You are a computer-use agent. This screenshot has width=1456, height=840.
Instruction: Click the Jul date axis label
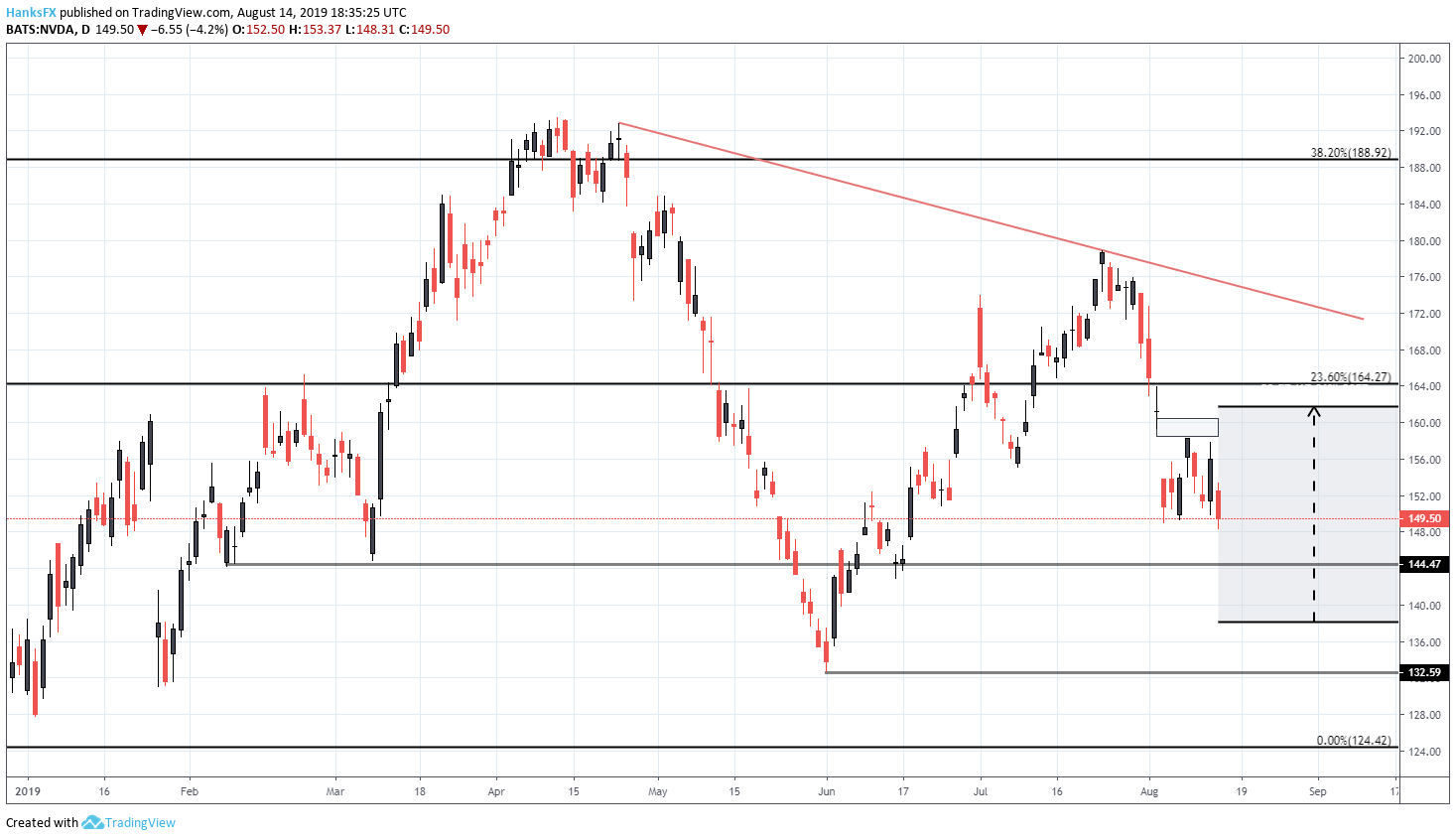click(x=981, y=791)
